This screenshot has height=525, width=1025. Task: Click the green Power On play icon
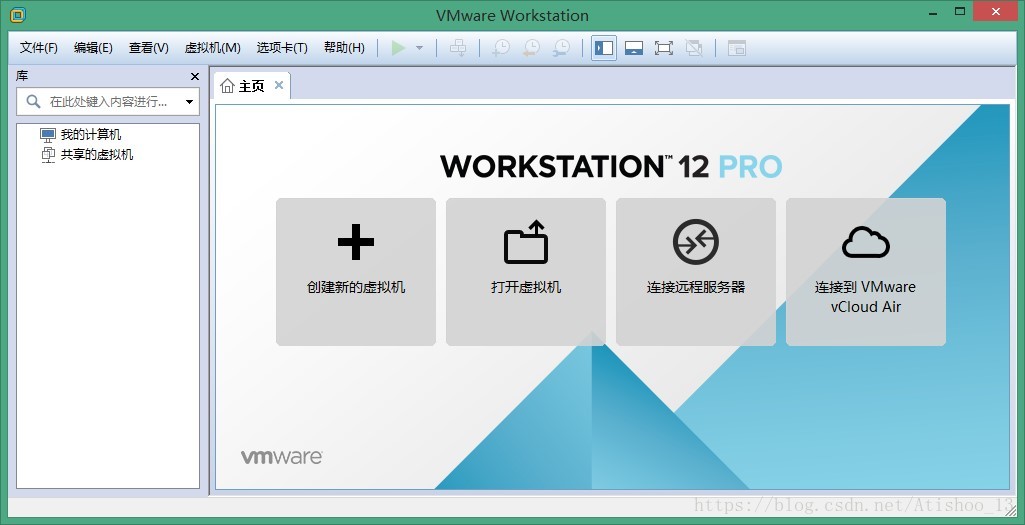pos(398,48)
